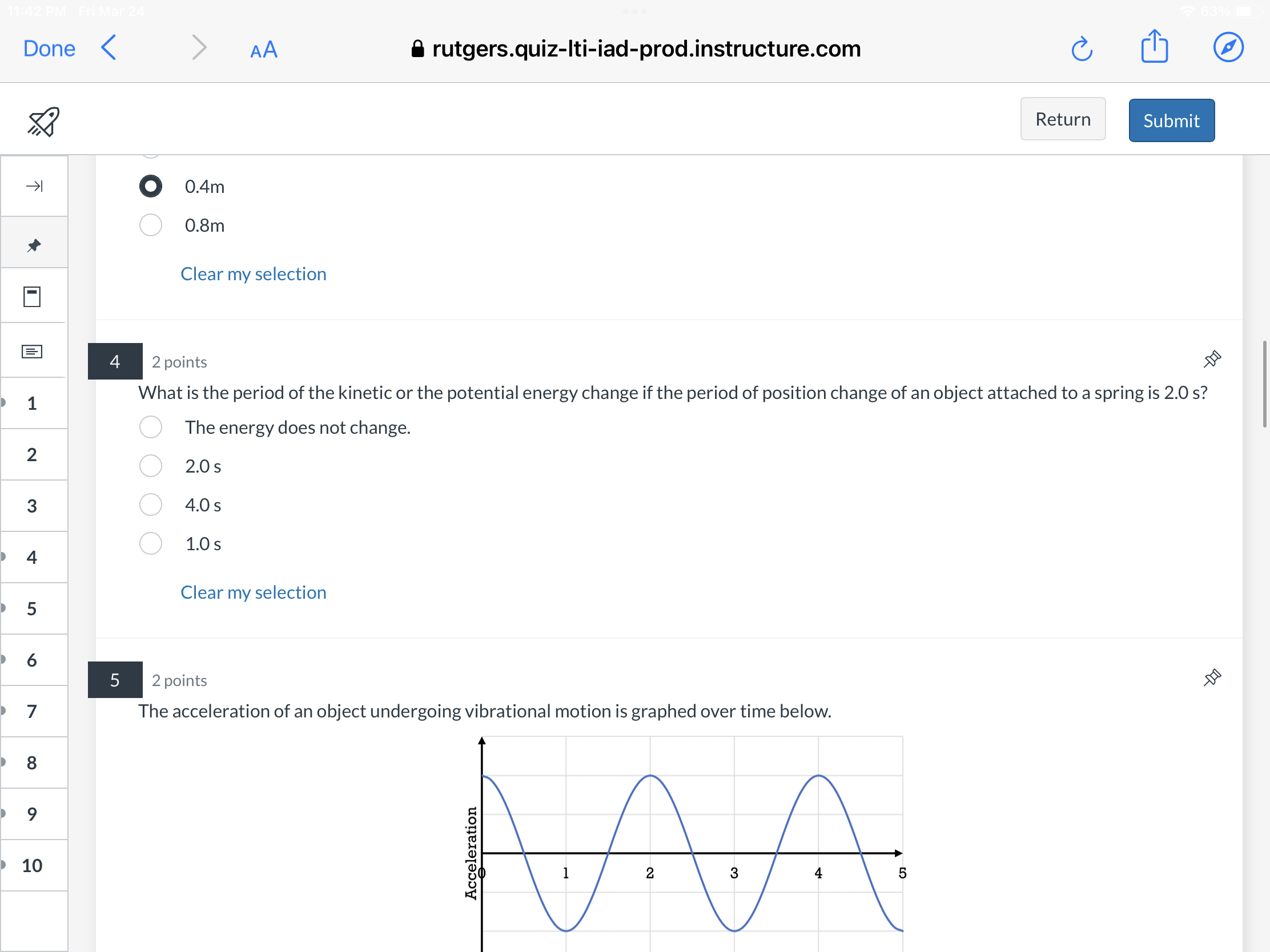Click the rocket logo icon

coord(43,120)
